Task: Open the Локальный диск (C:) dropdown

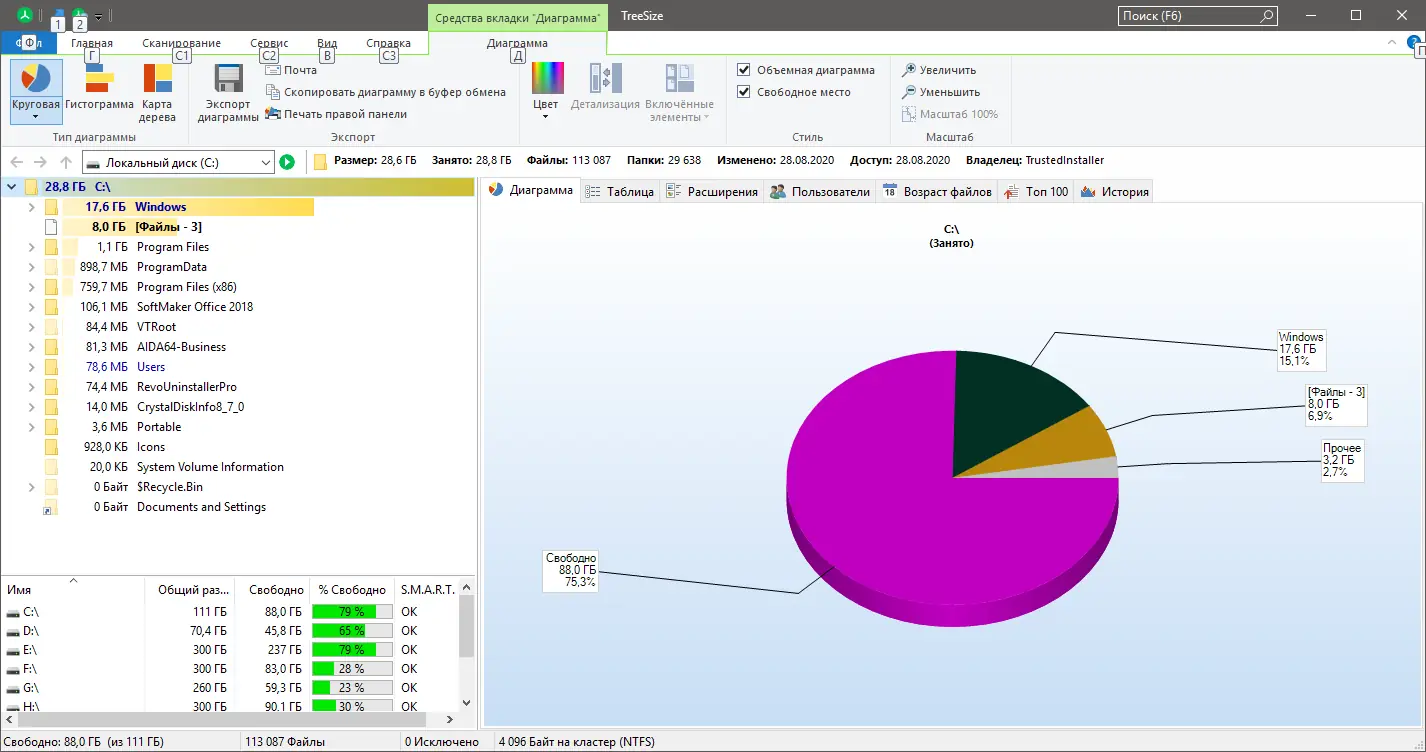Action: click(266, 161)
